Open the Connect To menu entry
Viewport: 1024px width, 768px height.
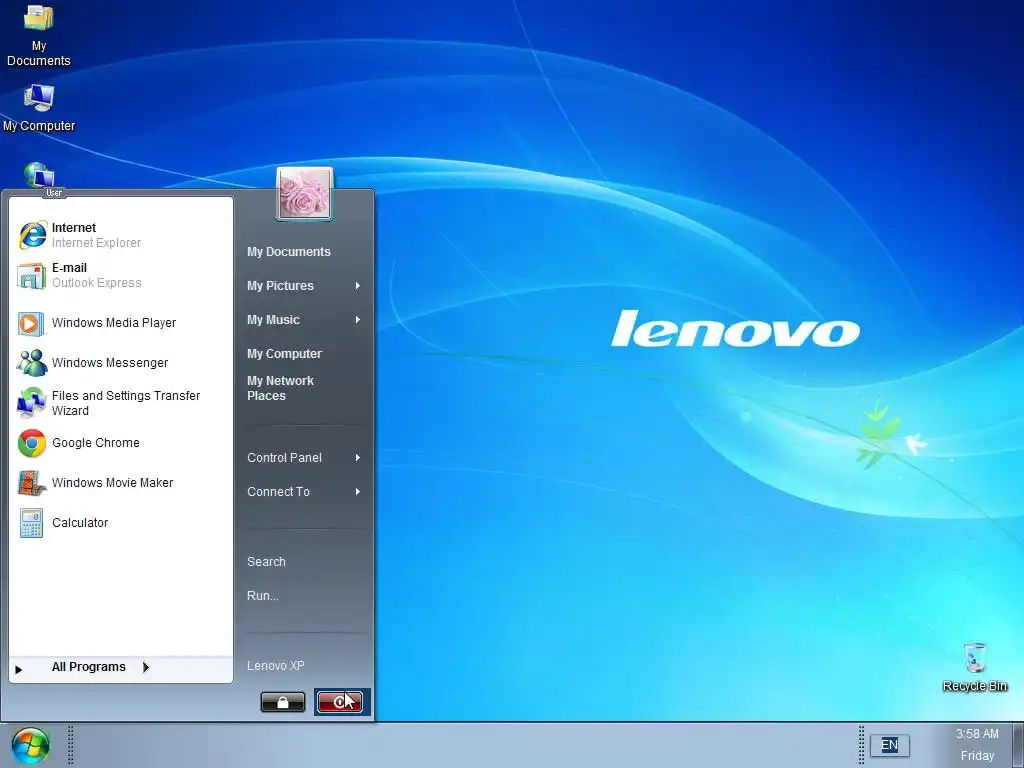click(304, 492)
